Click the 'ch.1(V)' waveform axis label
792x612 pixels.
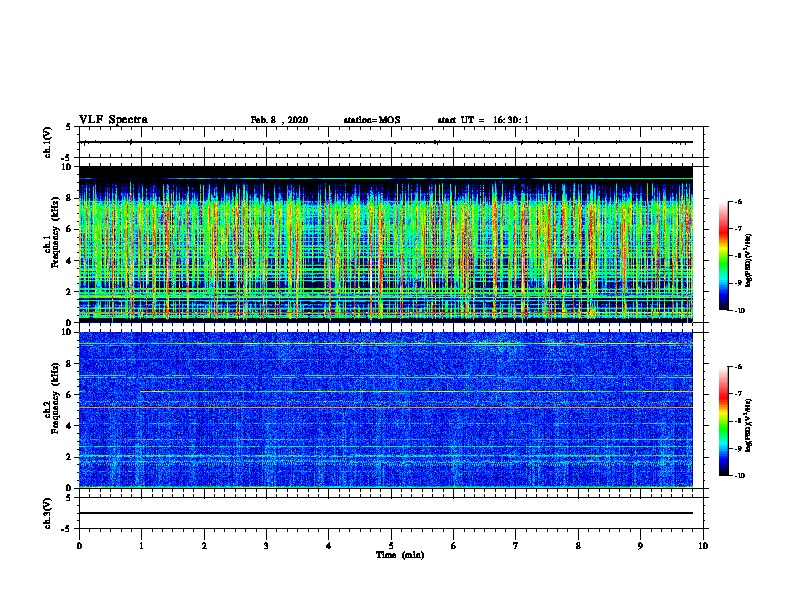[x=47, y=142]
